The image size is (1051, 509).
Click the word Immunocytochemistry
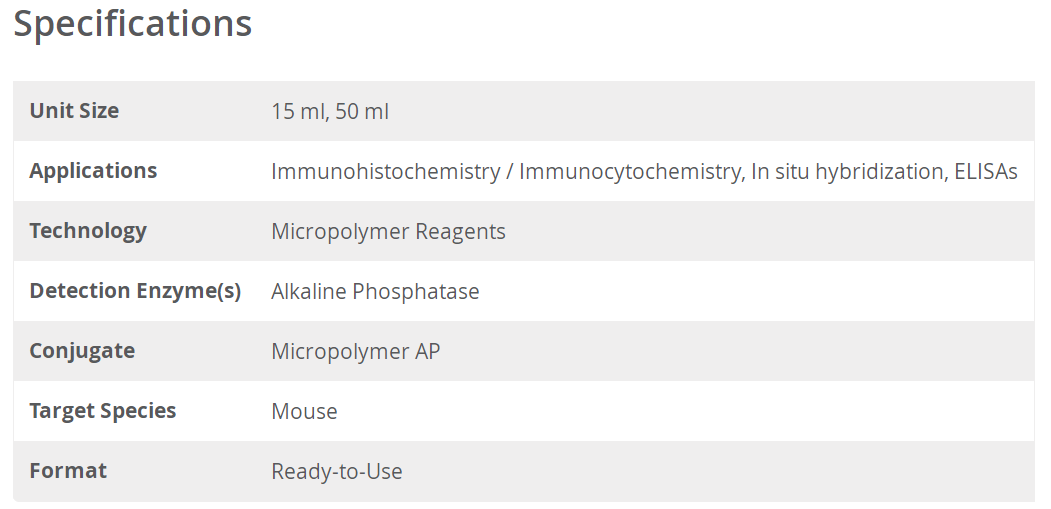click(x=630, y=172)
